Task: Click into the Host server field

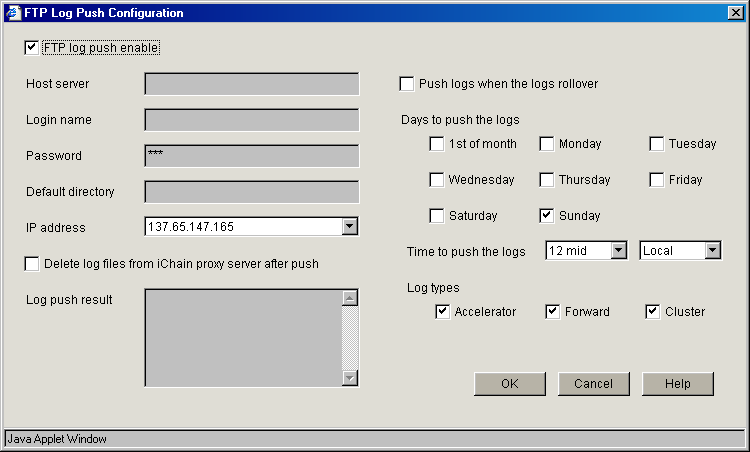Action: (251, 84)
